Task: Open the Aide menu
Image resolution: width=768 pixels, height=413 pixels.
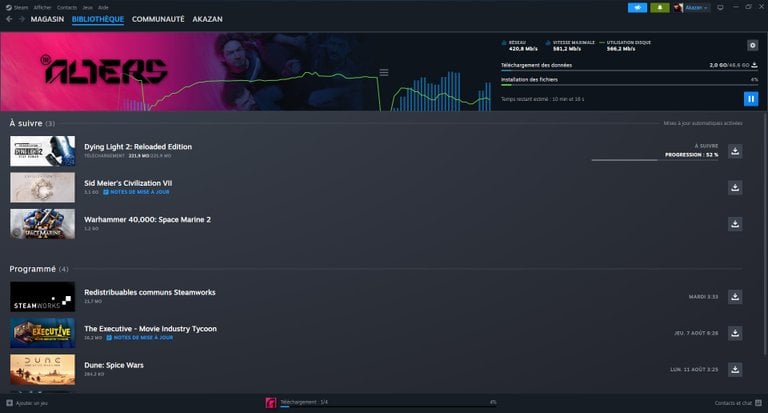Action: [103, 7]
